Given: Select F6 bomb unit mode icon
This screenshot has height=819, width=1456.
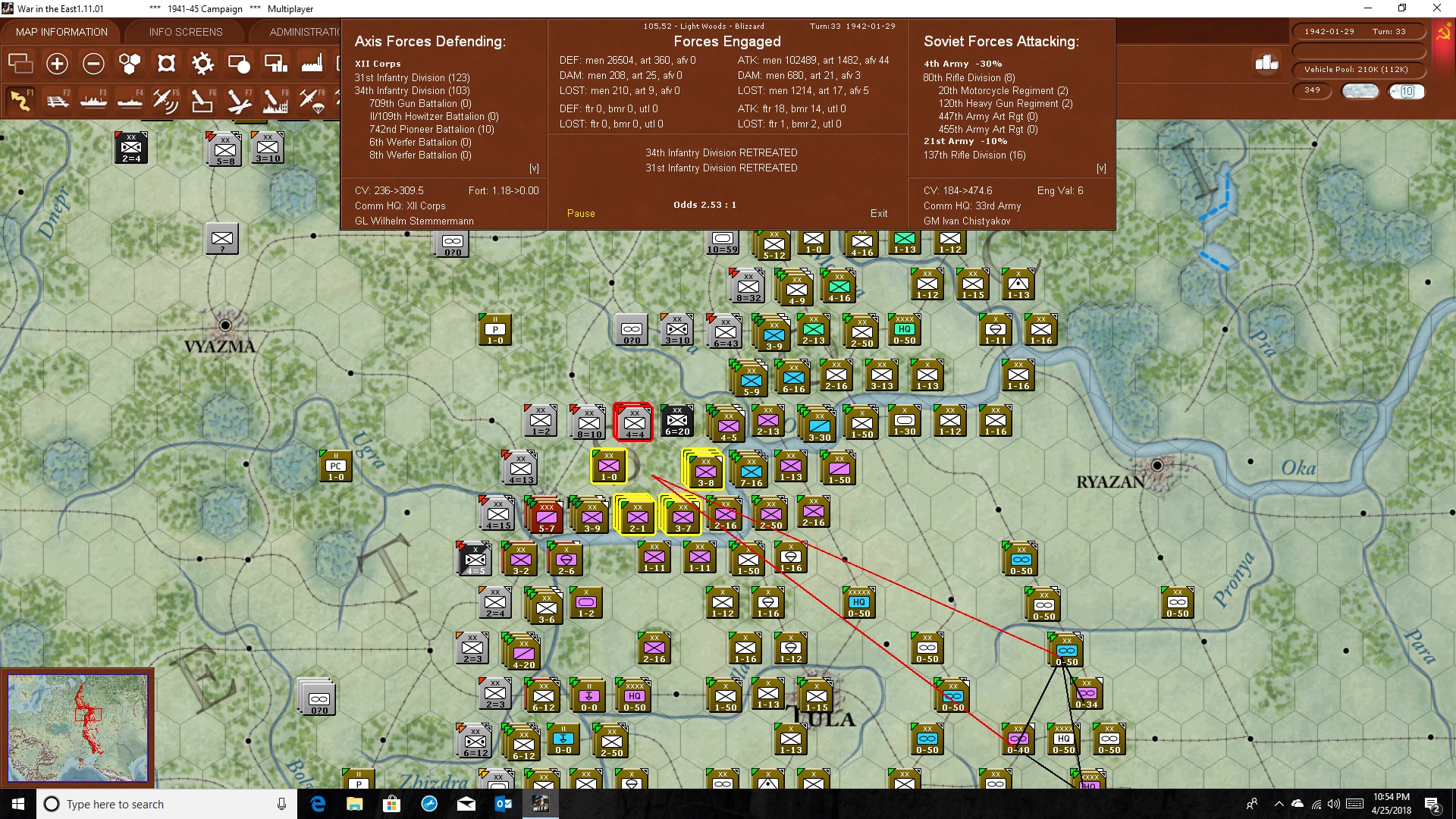Looking at the screenshot, I should (x=202, y=100).
